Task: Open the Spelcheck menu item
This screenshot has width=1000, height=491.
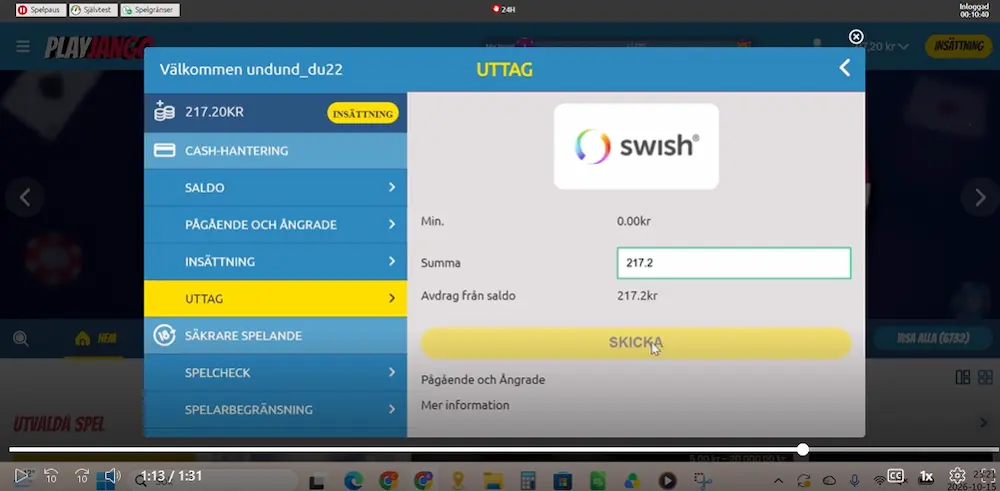Action: [276, 372]
